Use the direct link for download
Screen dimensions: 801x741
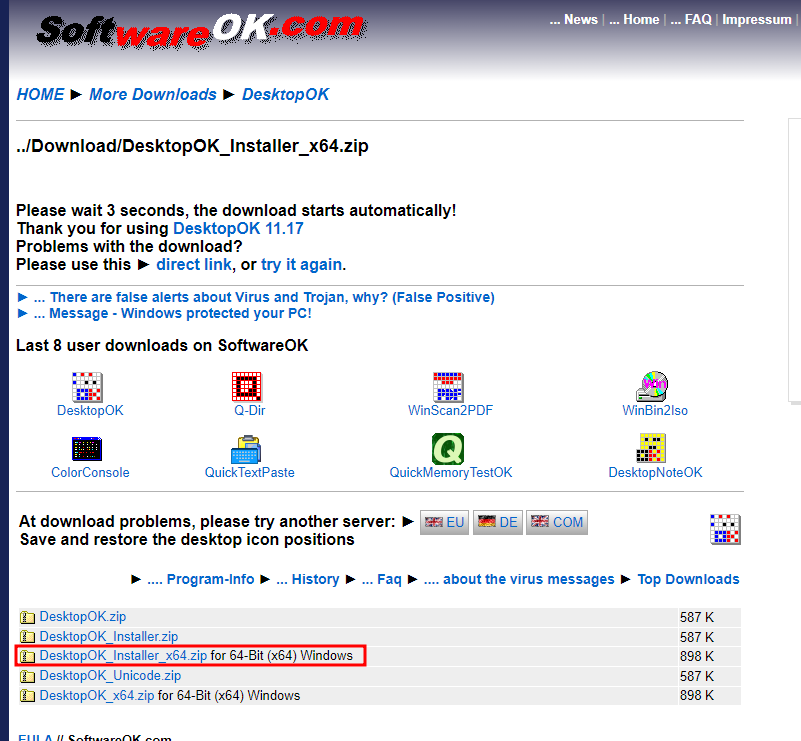(x=194, y=265)
